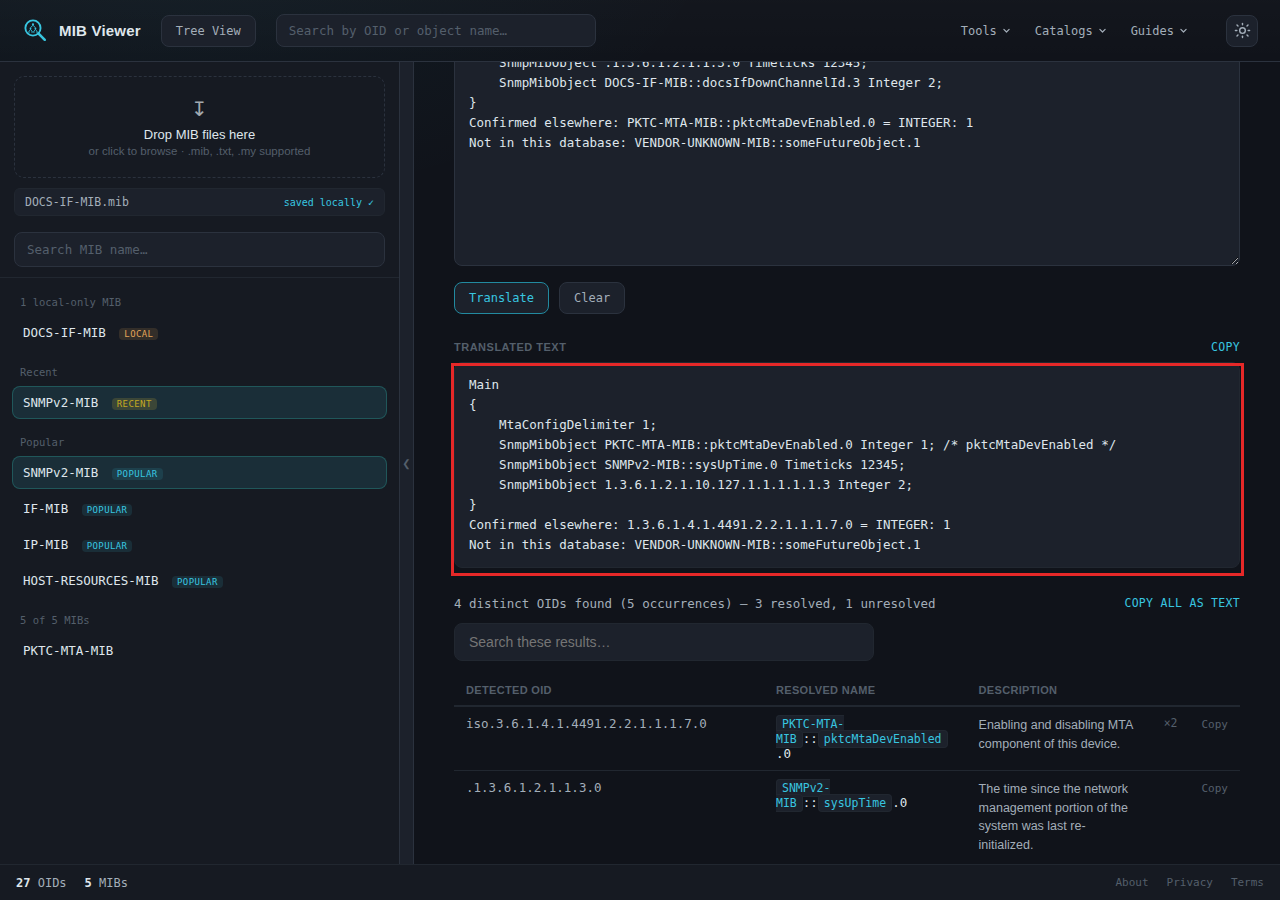
Task: Click the Detected OID column header
Action: click(509, 690)
